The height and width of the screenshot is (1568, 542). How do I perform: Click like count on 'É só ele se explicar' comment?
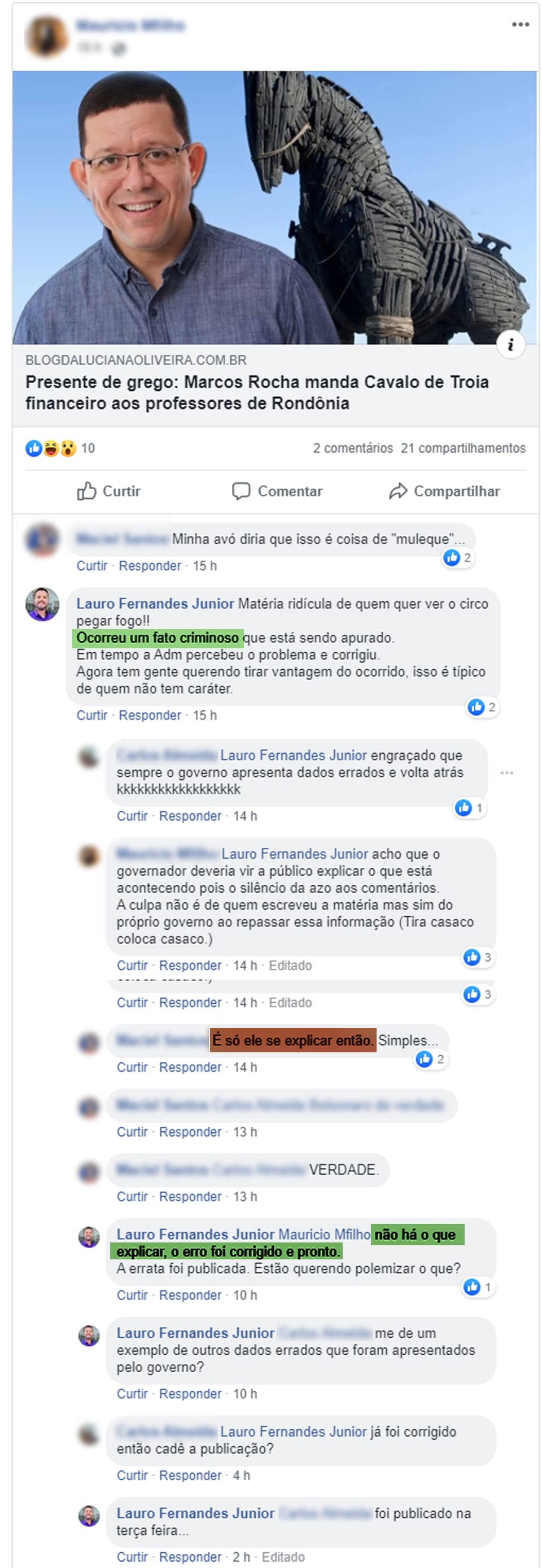[x=431, y=1059]
